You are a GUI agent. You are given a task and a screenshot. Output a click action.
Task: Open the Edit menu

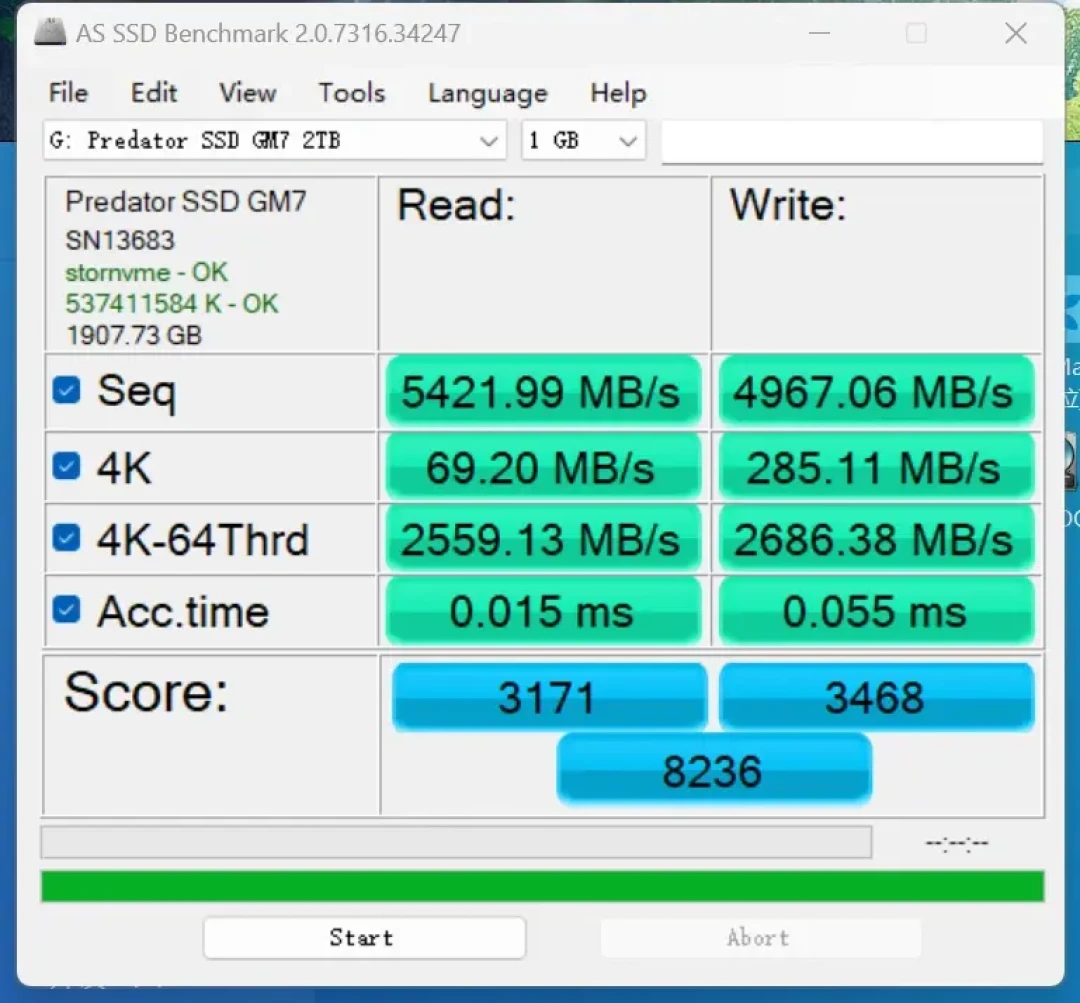point(154,93)
